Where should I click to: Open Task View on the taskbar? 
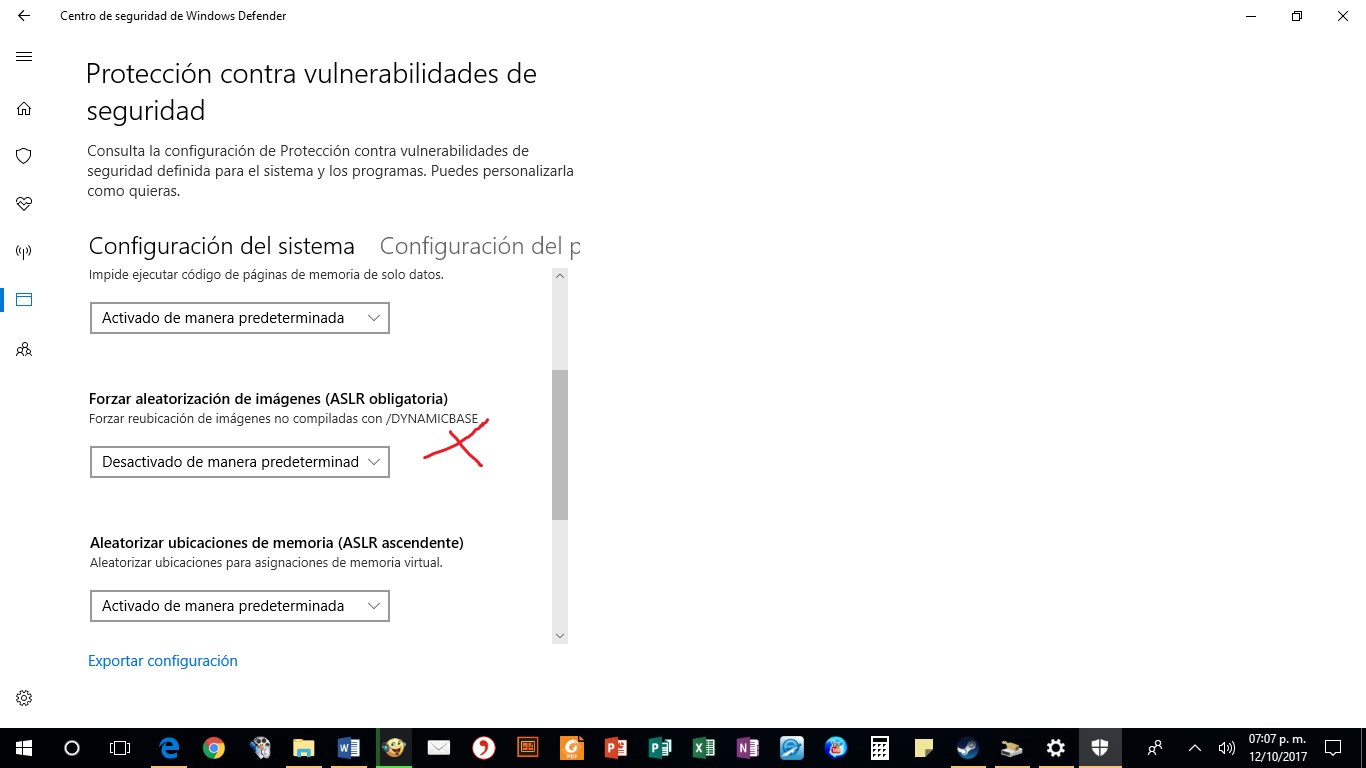119,748
